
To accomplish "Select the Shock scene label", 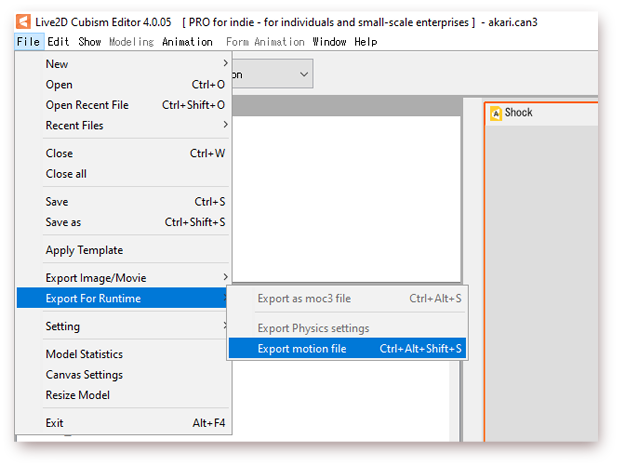I will click(x=518, y=113).
